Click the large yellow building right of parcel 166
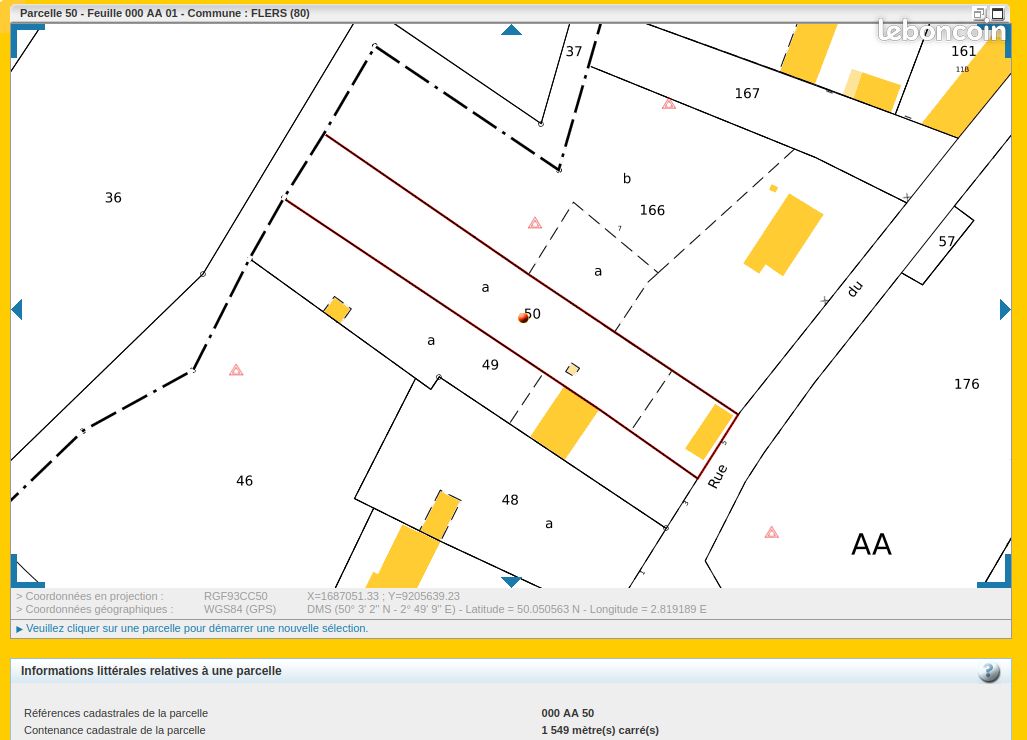The image size is (1027, 740). pos(783,234)
